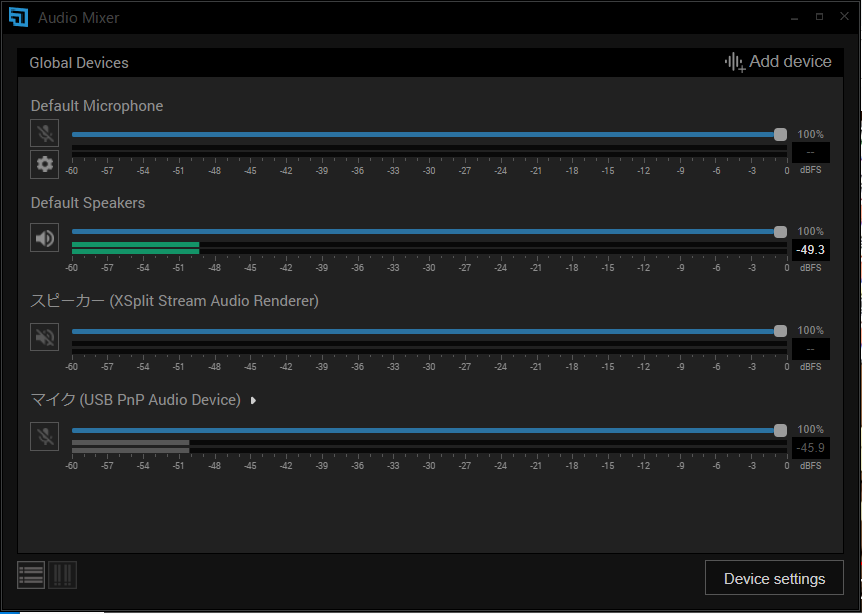Screen dimensions: 862x614
Task: Click the Default Speakers label
Action: coord(88,203)
